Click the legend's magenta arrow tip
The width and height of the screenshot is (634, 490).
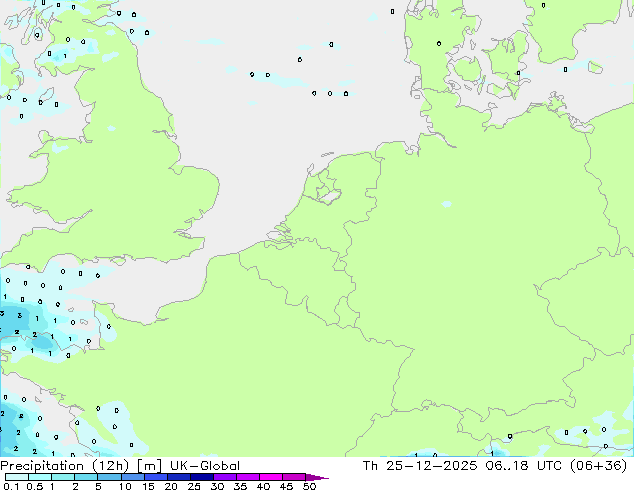coord(324,478)
